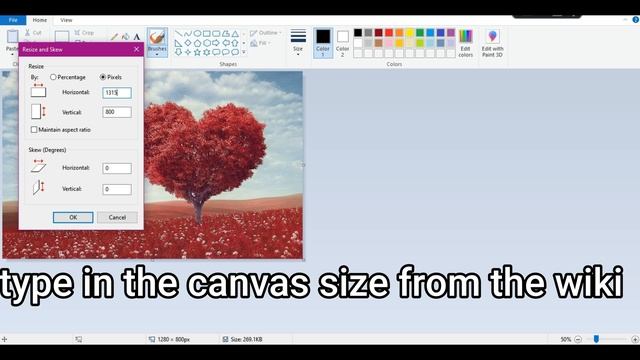Click OK in Resize and Skew

[73, 217]
